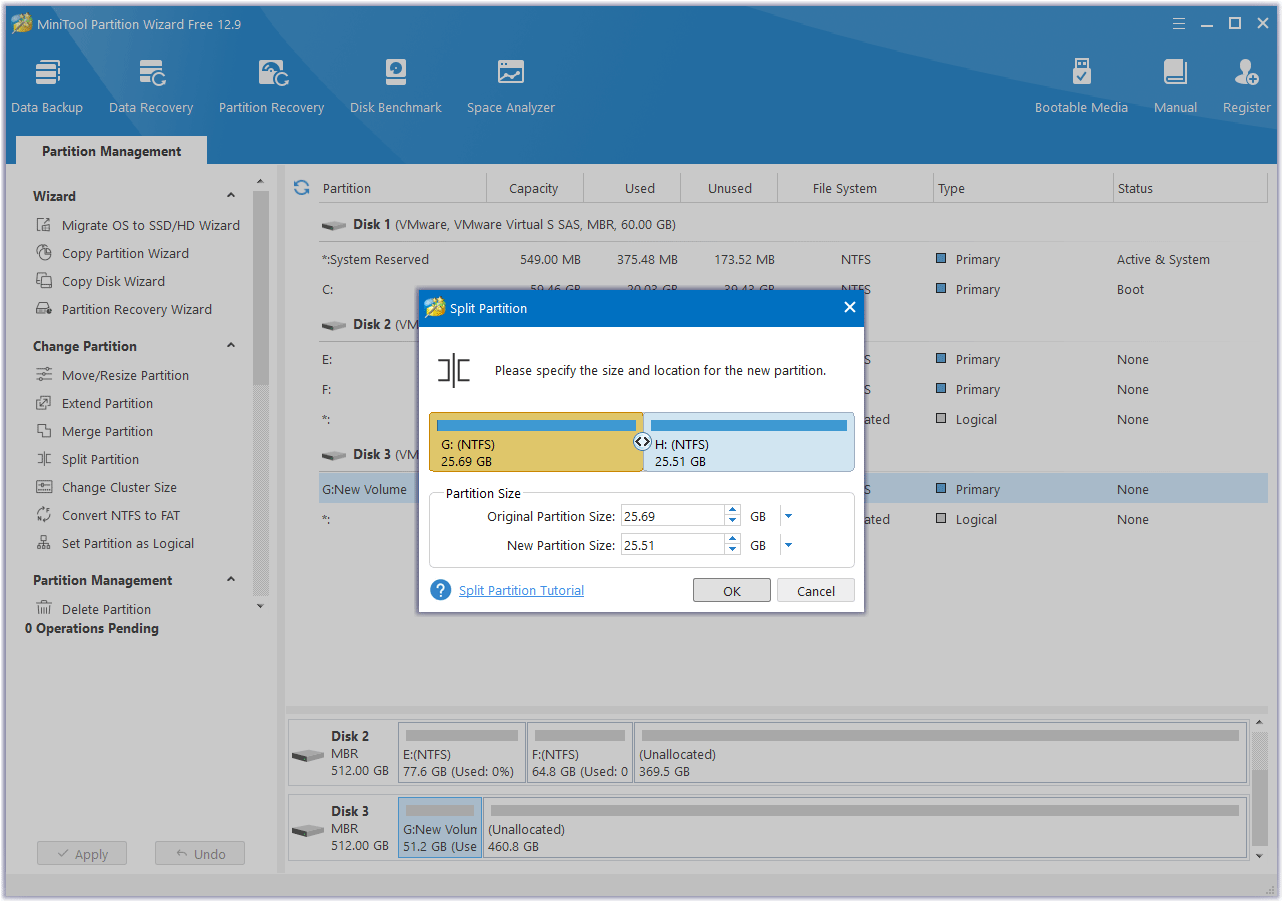This screenshot has width=1282, height=902.
Task: Confirm split with OK button
Action: click(732, 591)
